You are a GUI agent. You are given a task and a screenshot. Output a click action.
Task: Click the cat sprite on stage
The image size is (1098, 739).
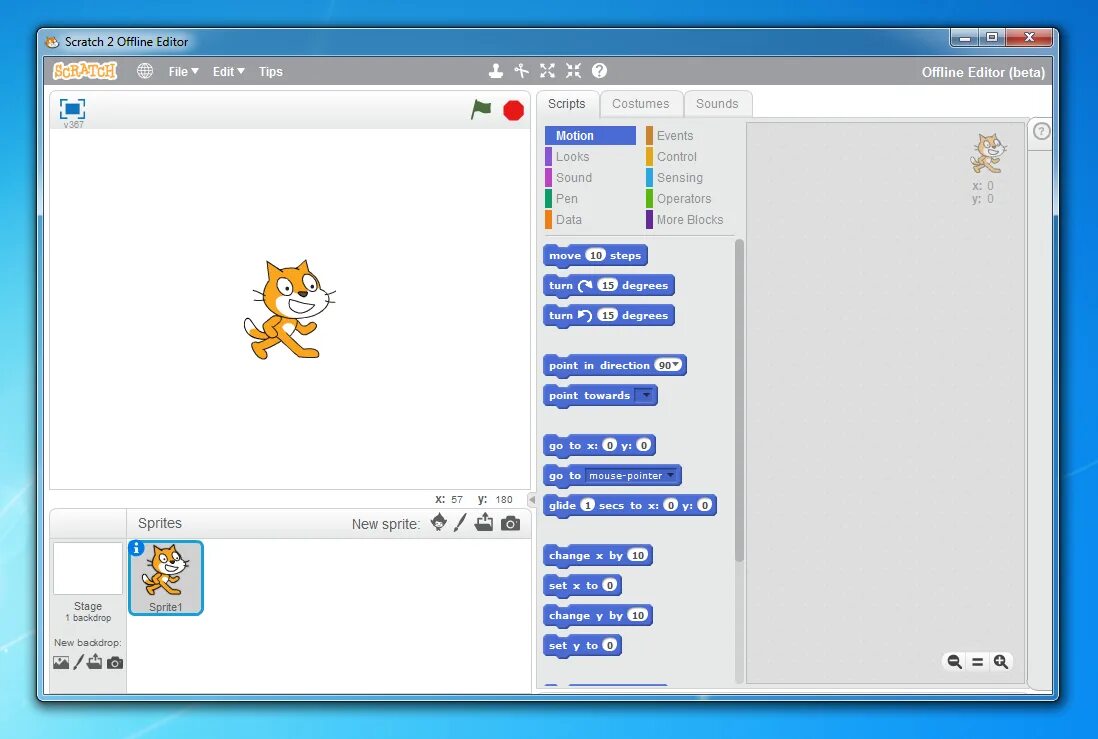(x=289, y=309)
